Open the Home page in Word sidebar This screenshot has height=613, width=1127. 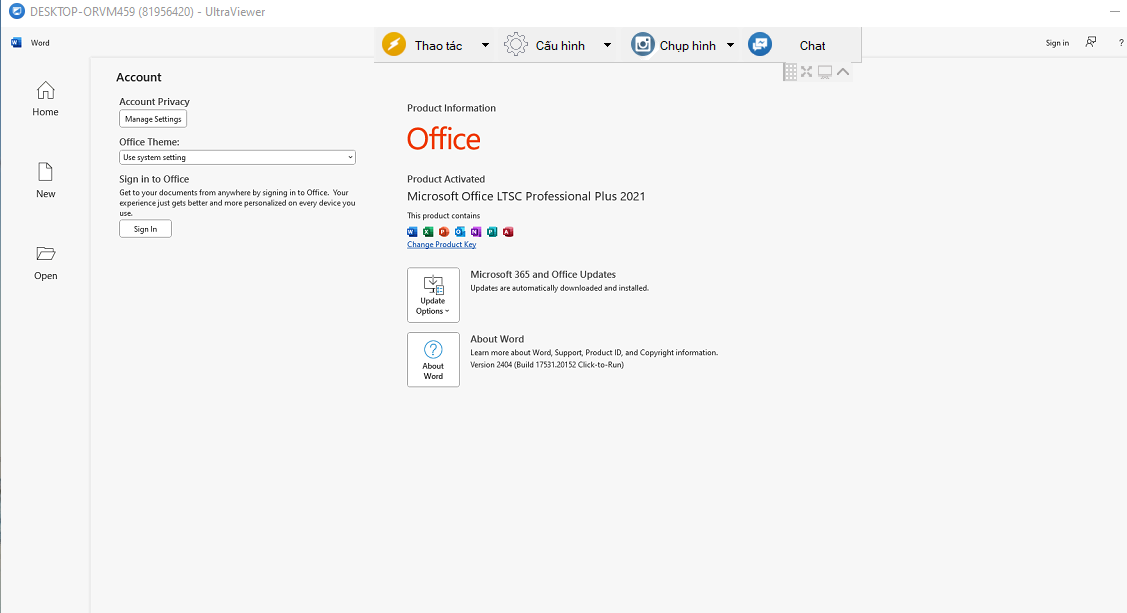pos(45,98)
